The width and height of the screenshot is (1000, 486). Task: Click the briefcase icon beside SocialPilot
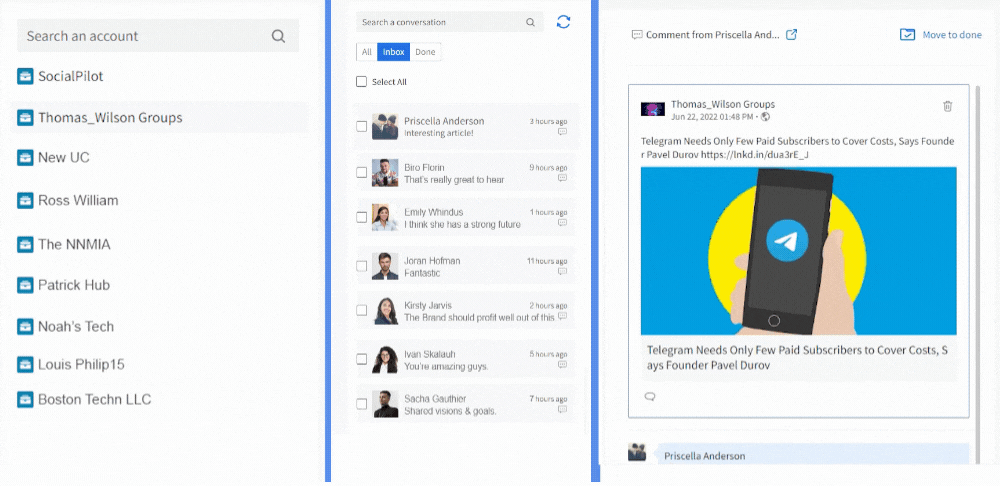[25, 76]
